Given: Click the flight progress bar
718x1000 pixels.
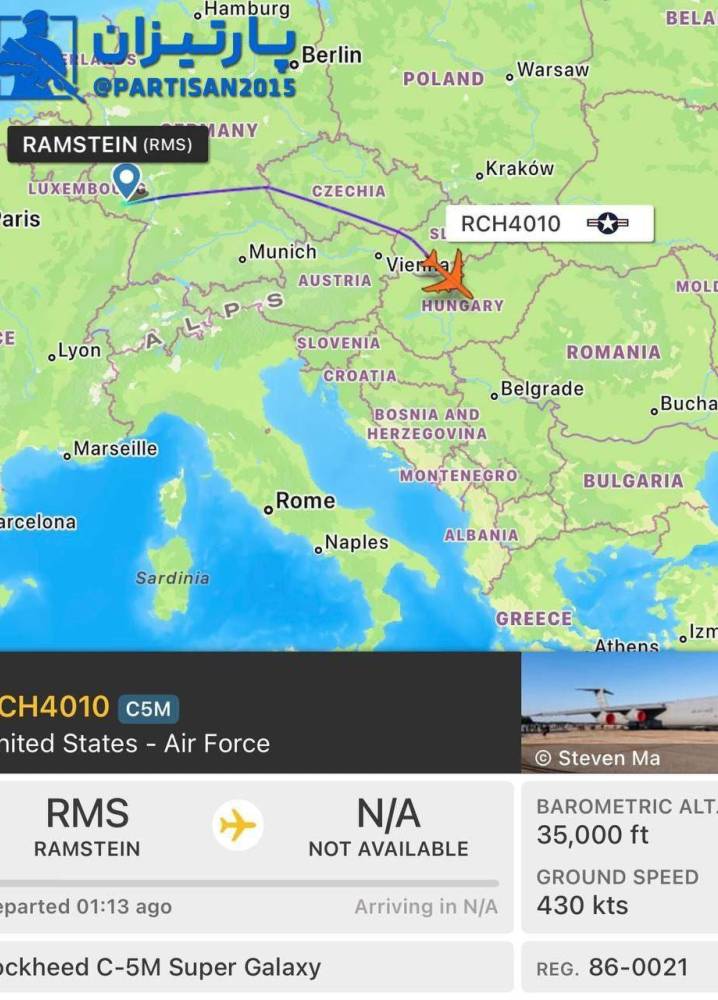Looking at the screenshot, I should tap(249, 883).
